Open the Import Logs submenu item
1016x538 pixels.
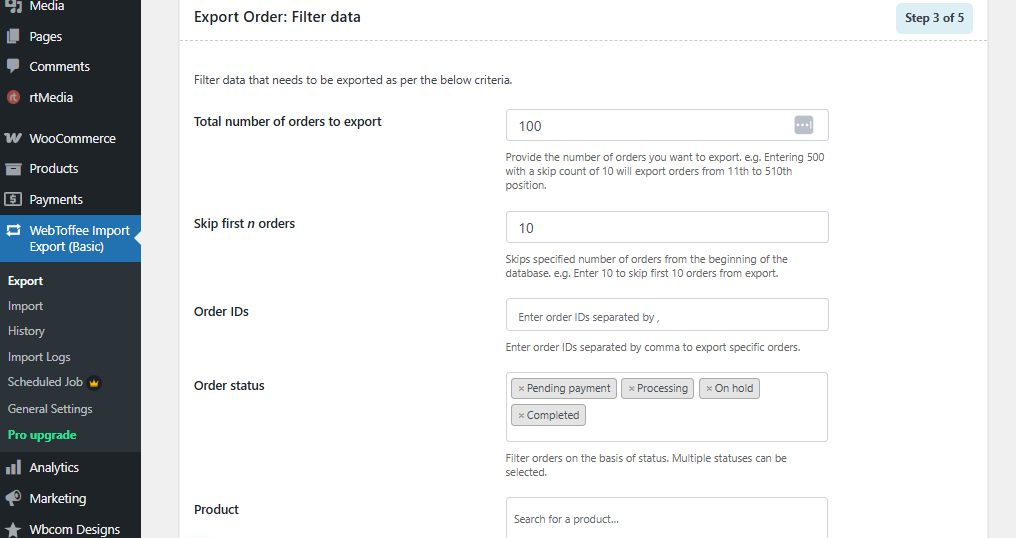tap(39, 357)
